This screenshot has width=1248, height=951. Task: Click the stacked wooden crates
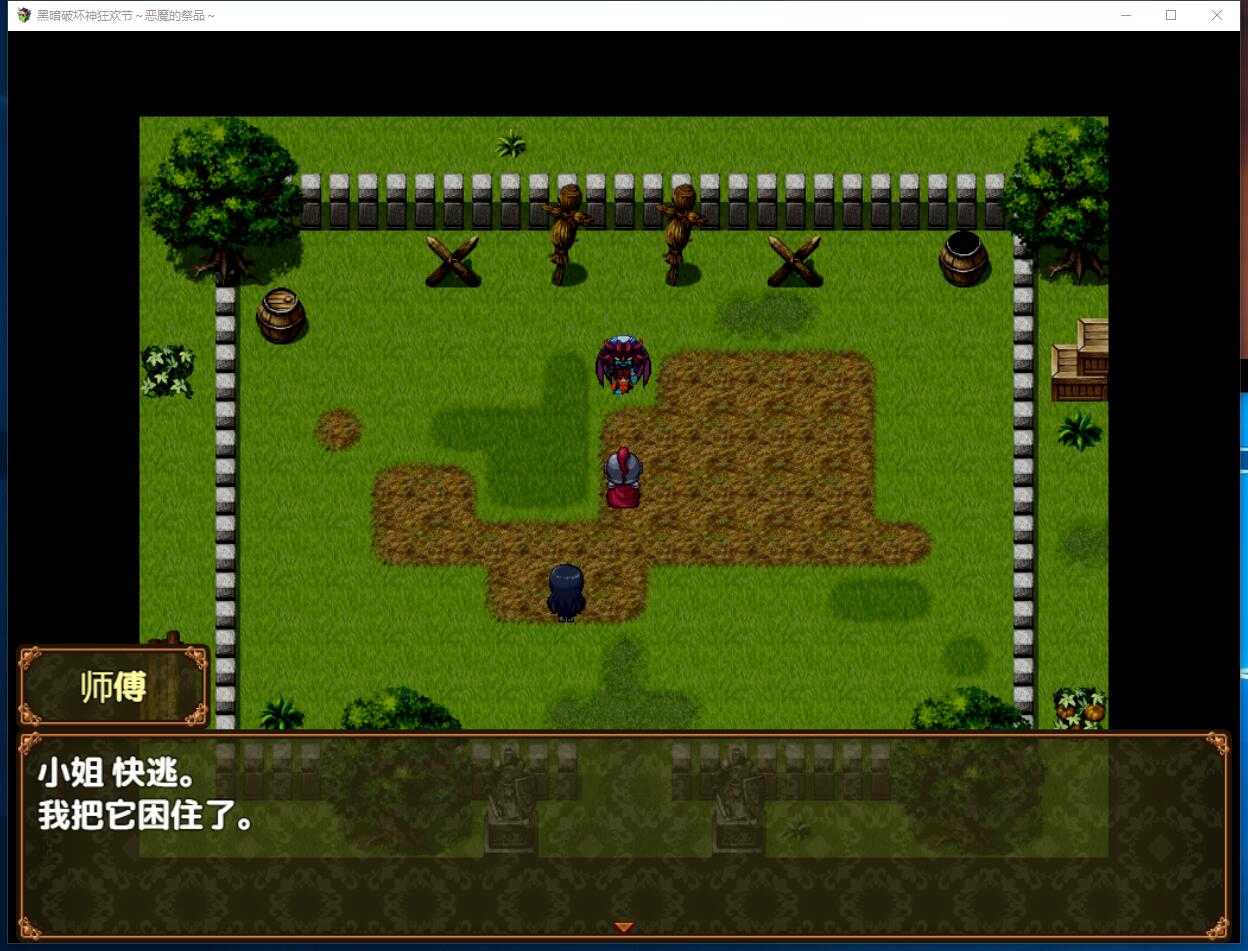(x=1081, y=360)
